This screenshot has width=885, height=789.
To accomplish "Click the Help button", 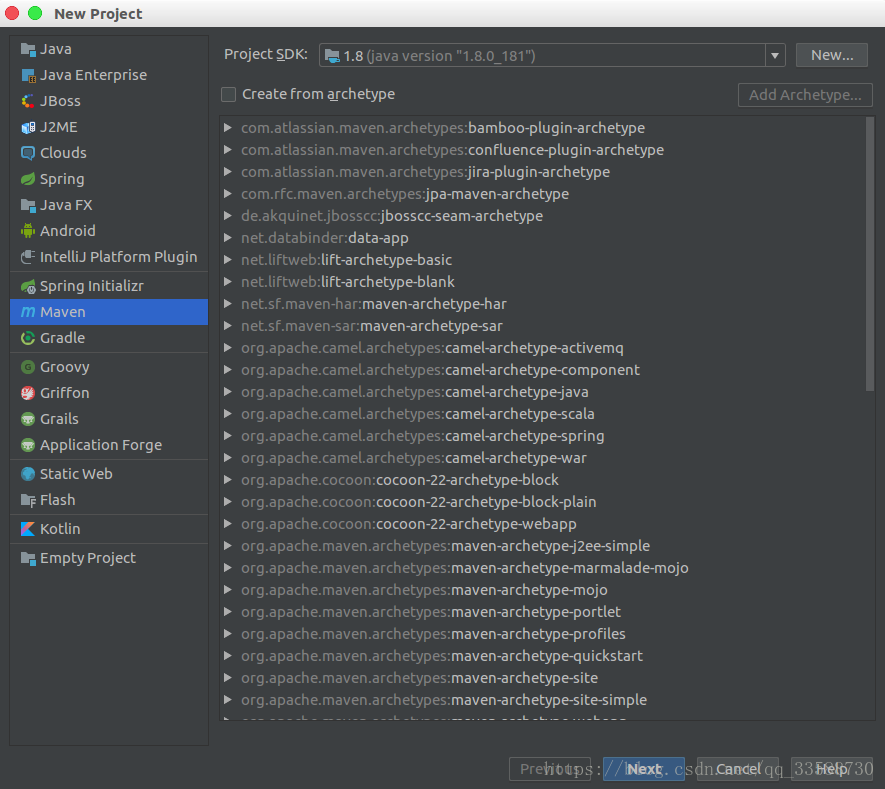I will 831,769.
